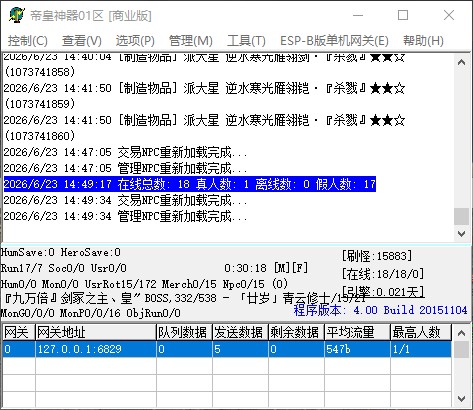This screenshot has width=473, height=410.
Task: Click the log panel scroll-down arrow
Action: coord(462,233)
